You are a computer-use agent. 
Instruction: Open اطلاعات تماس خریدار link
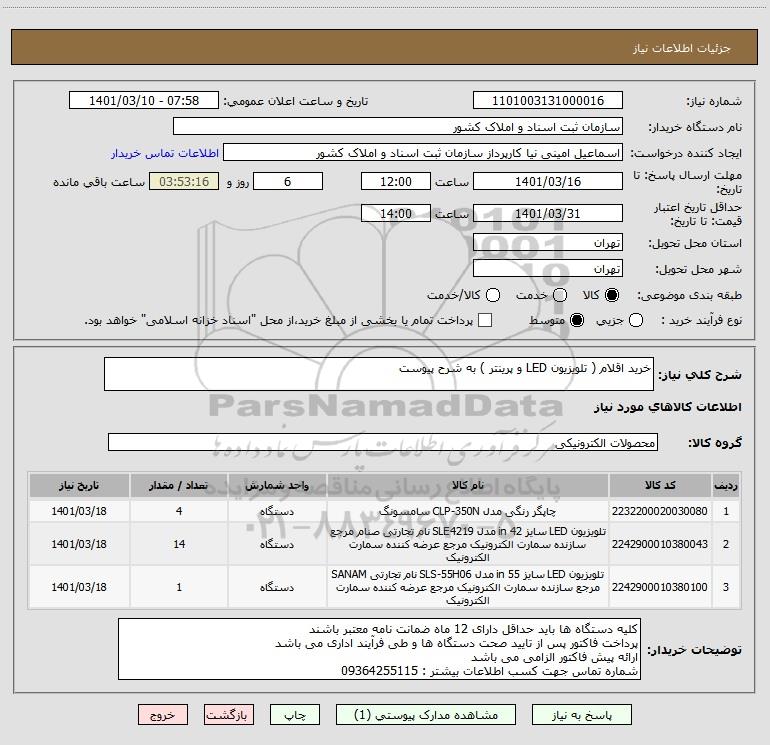tap(165, 153)
